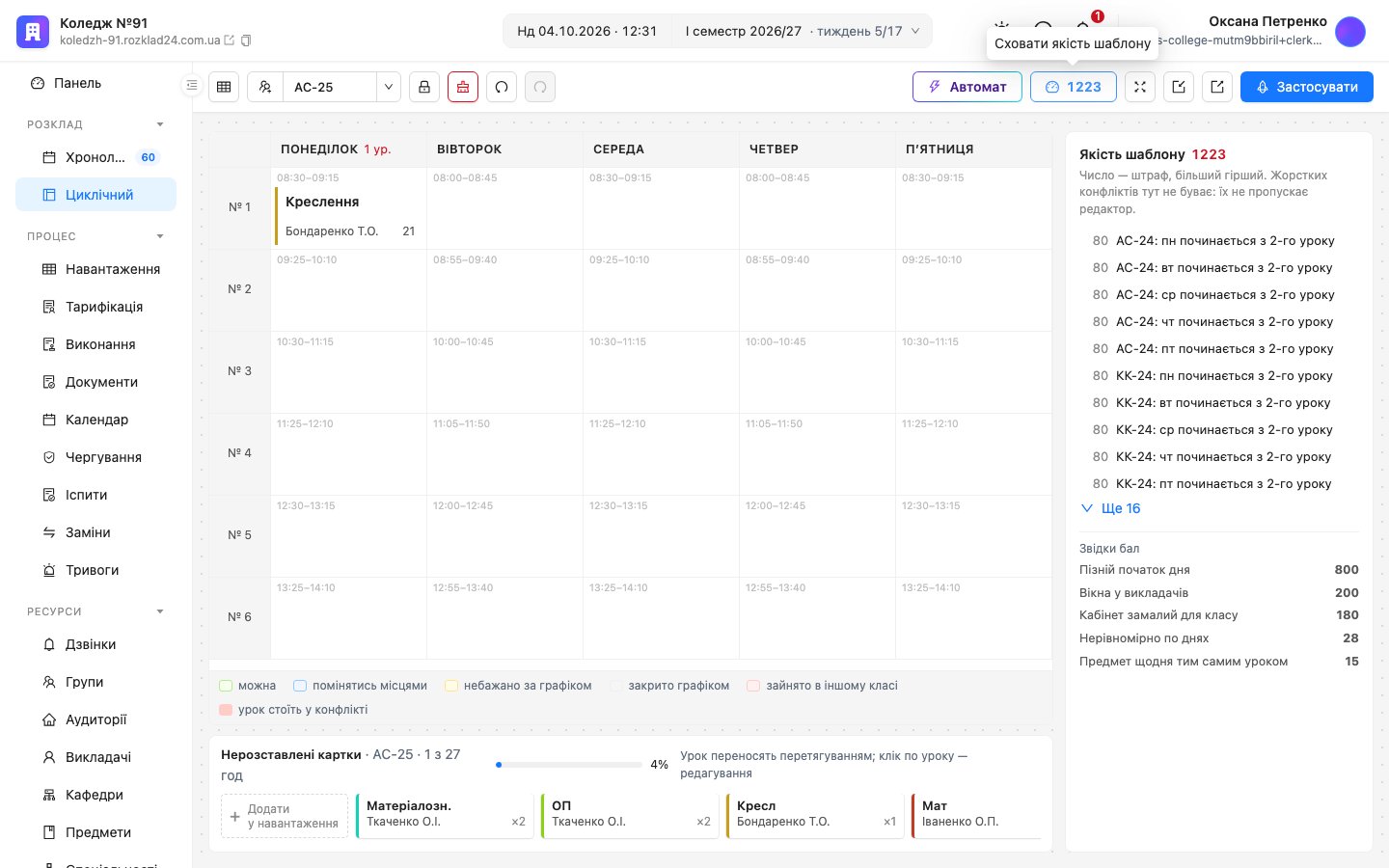
Task: Open the Креслення lesson on Monday №1
Action: 350,215
